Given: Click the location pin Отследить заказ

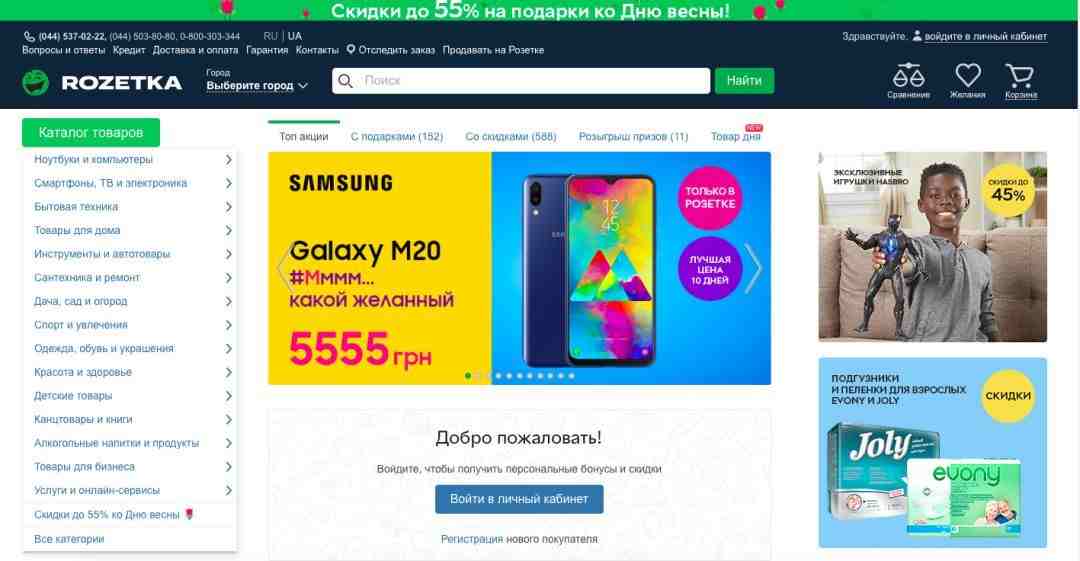Looking at the screenshot, I should [351, 50].
